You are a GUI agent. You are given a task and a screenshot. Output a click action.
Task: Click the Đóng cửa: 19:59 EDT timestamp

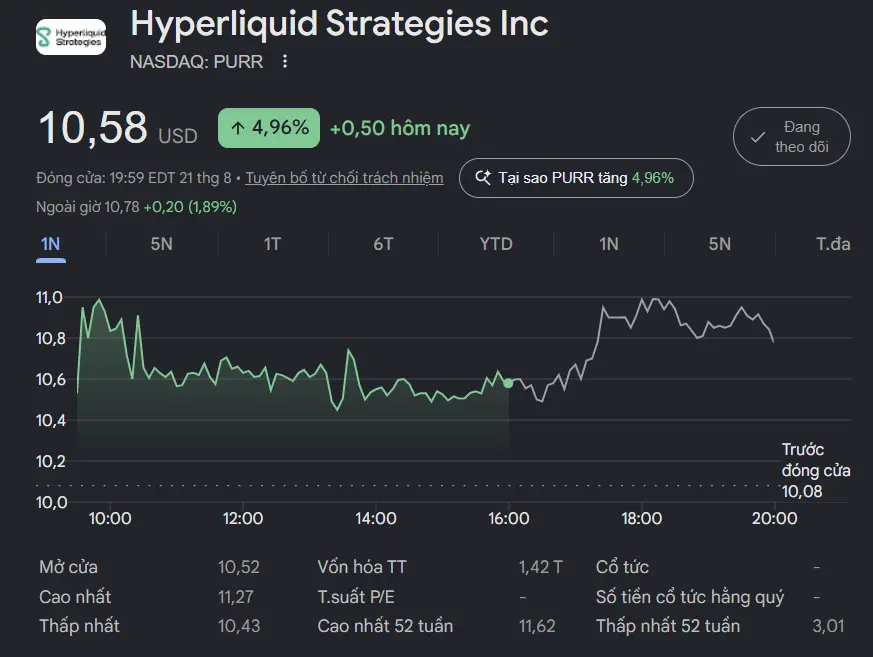[x=134, y=178]
